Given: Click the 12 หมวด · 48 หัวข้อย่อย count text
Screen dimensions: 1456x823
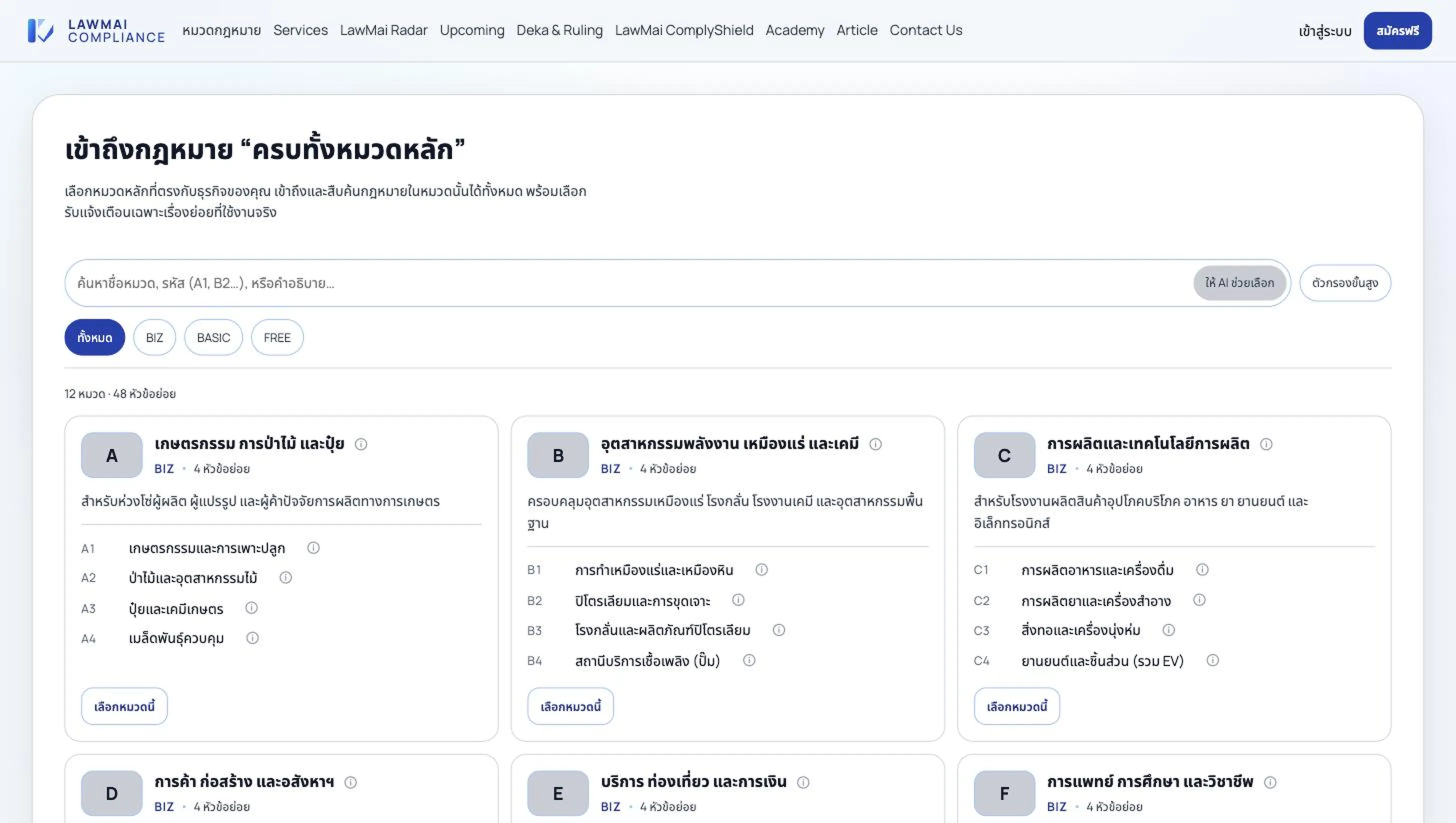Looking at the screenshot, I should tap(120, 393).
